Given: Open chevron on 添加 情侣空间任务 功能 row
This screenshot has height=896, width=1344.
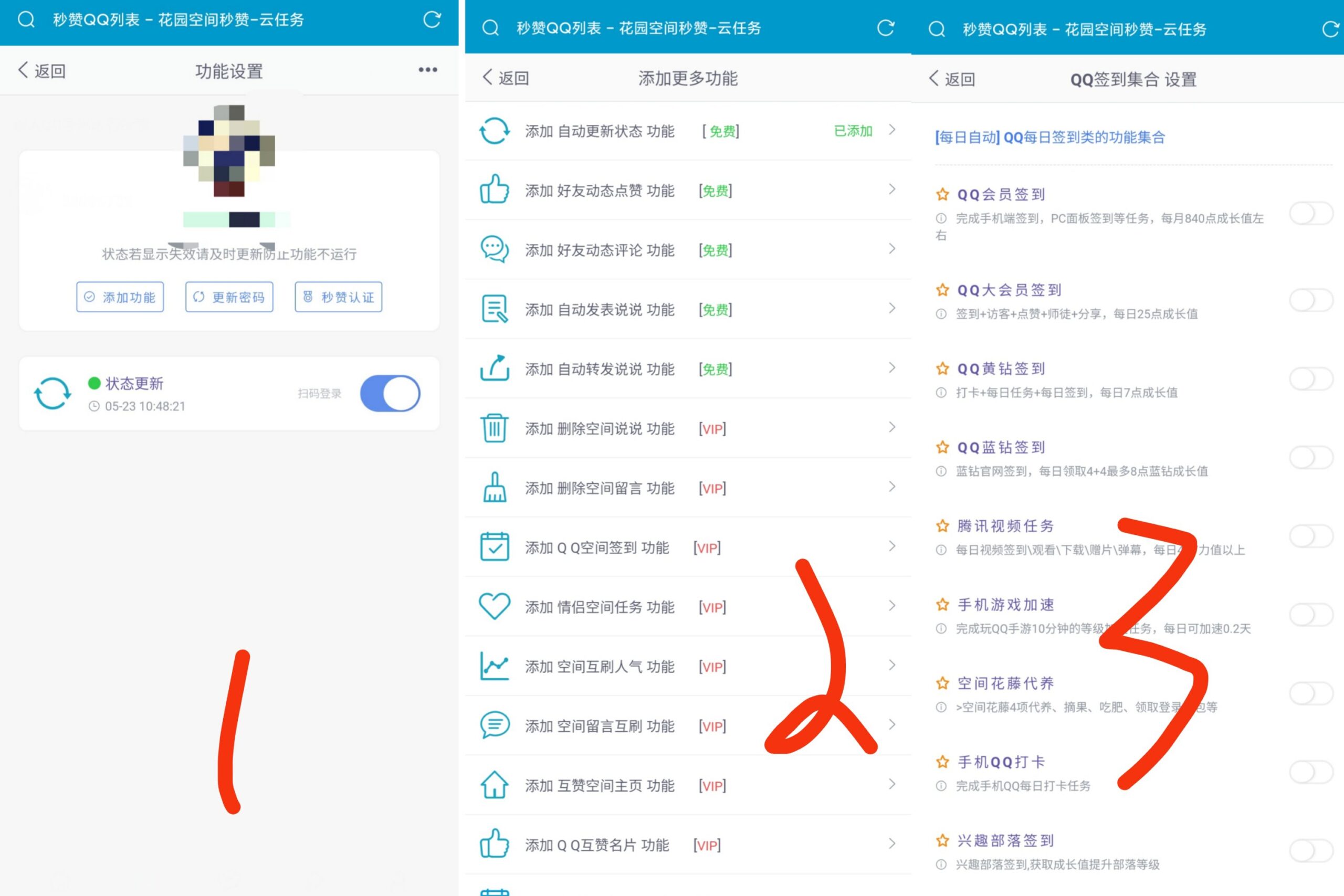Looking at the screenshot, I should pyautogui.click(x=892, y=605).
